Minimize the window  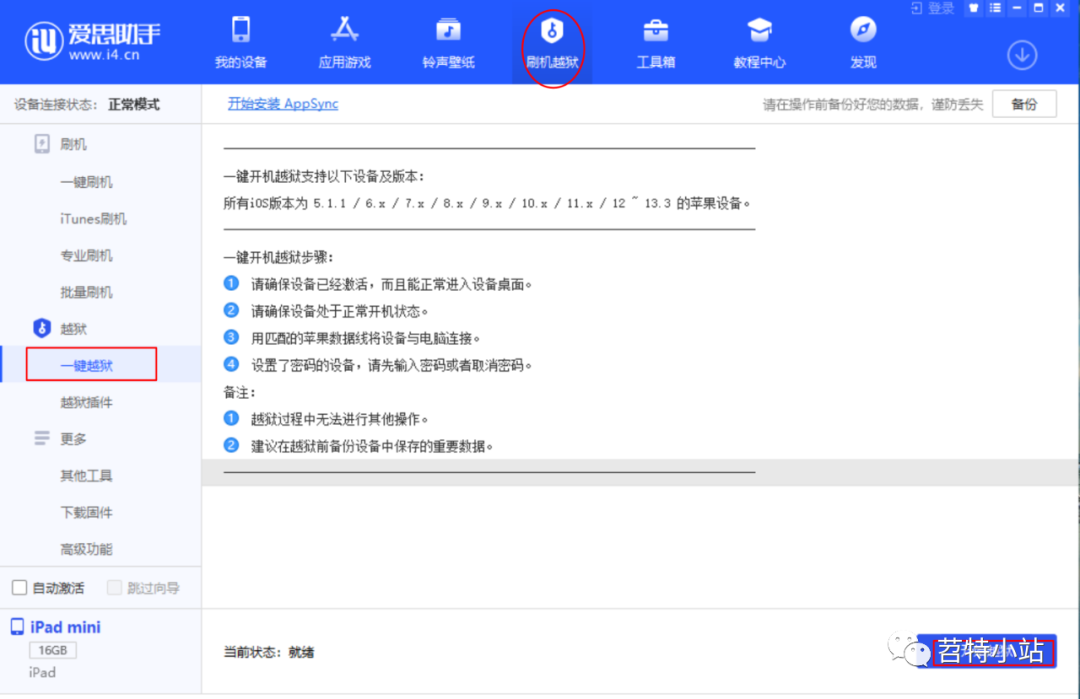[x=1017, y=8]
